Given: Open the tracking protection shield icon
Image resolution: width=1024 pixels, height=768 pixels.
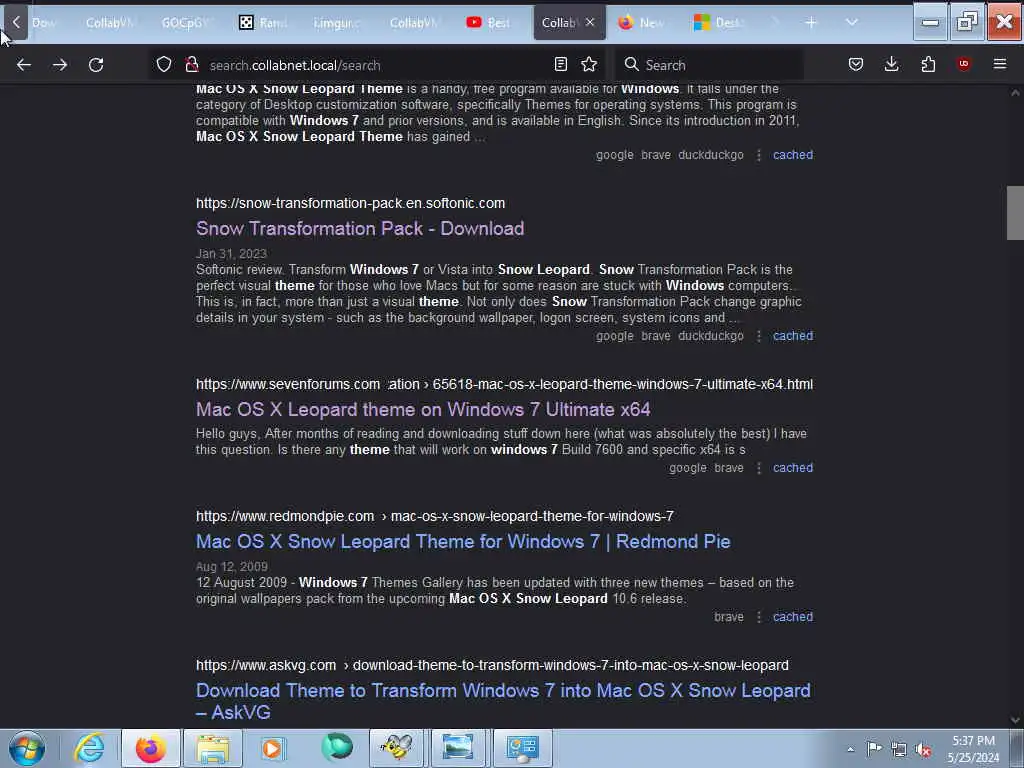Looking at the screenshot, I should point(164,64).
